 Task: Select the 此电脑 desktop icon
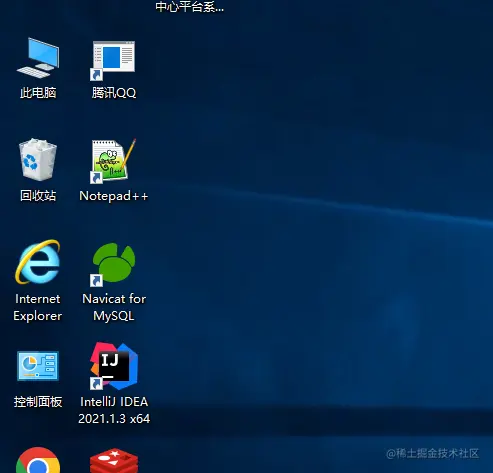38,58
